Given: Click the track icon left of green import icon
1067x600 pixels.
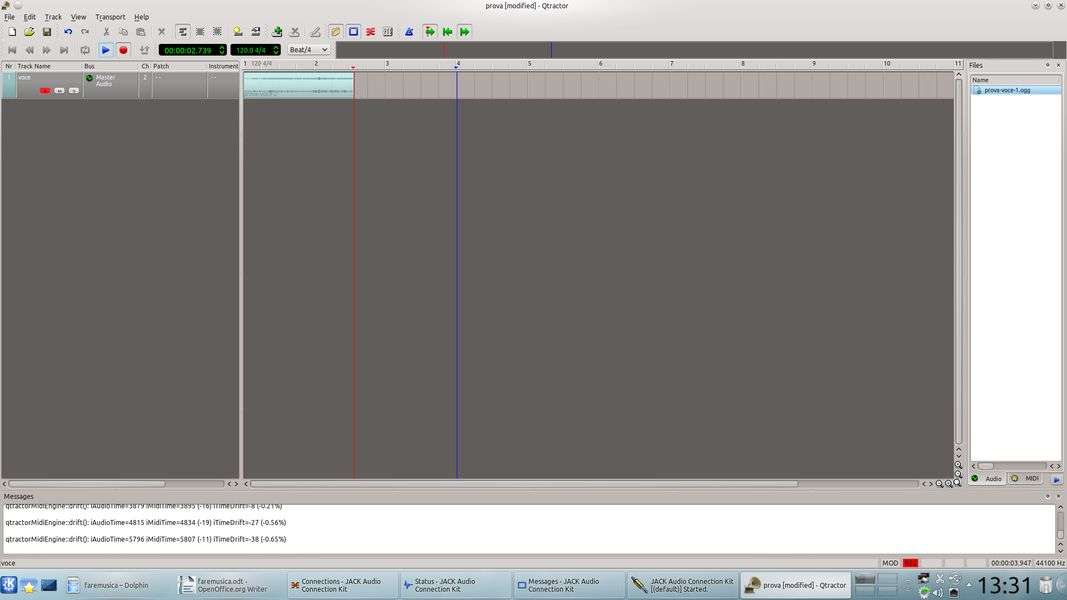Looking at the screenshot, I should point(255,31).
